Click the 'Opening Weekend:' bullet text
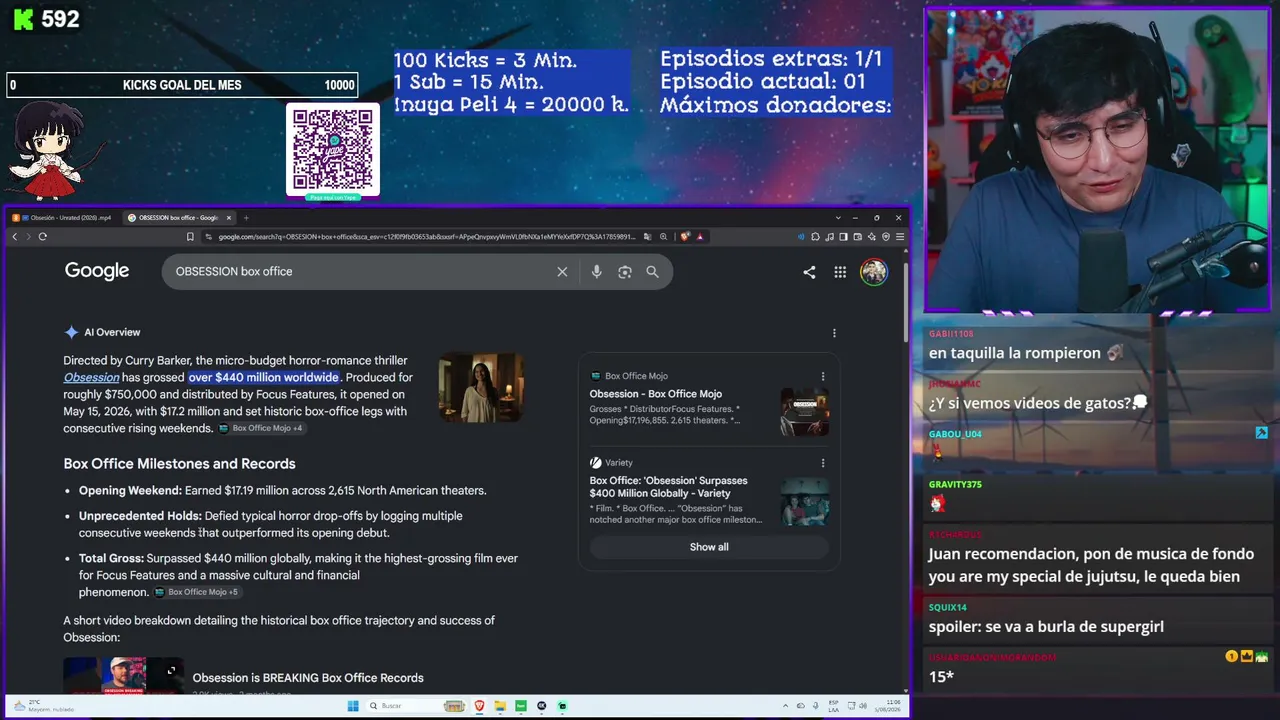Image resolution: width=1280 pixels, height=720 pixels. [x=130, y=491]
